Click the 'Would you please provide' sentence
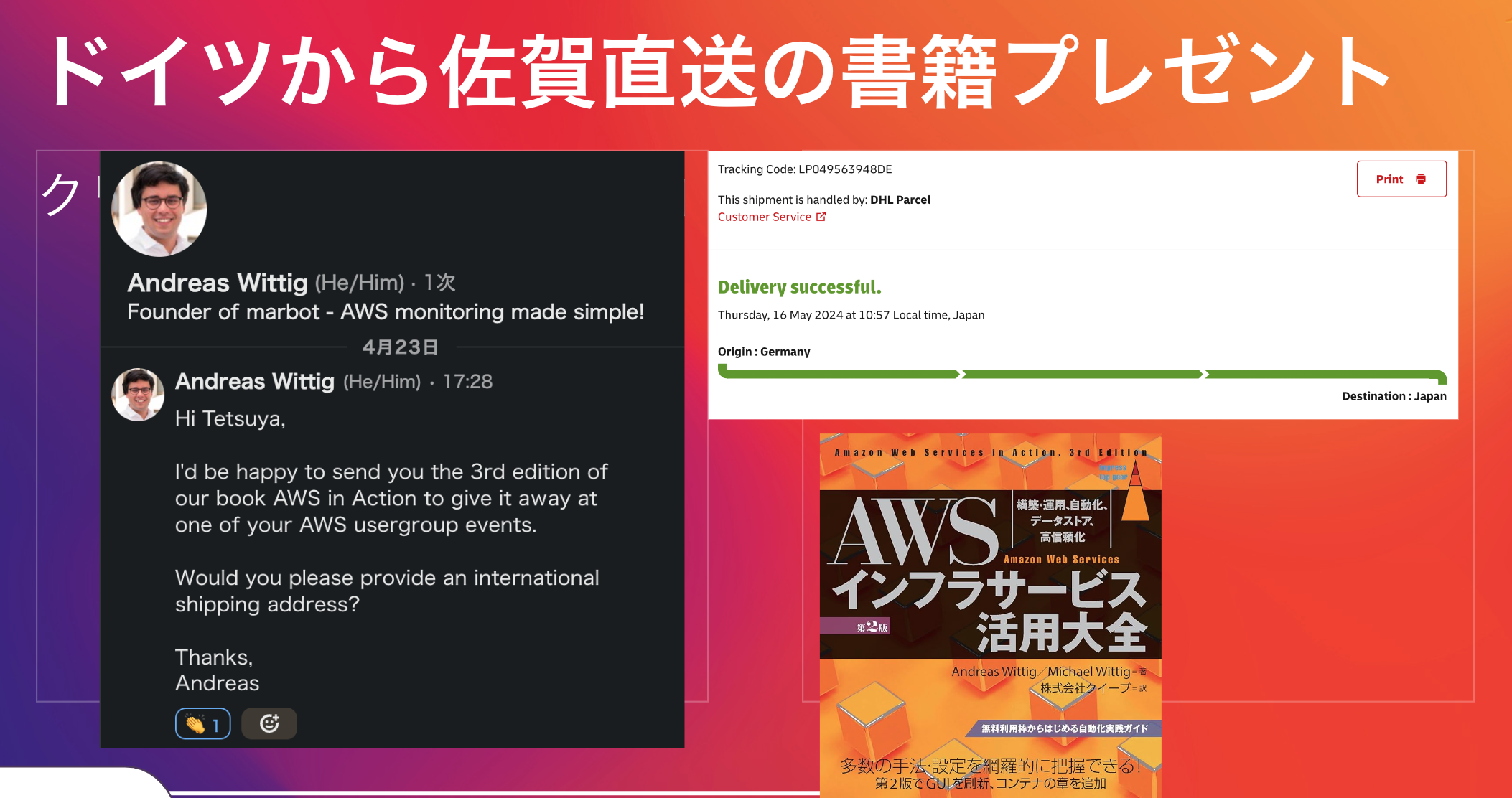The height and width of the screenshot is (798, 1512). 387,591
